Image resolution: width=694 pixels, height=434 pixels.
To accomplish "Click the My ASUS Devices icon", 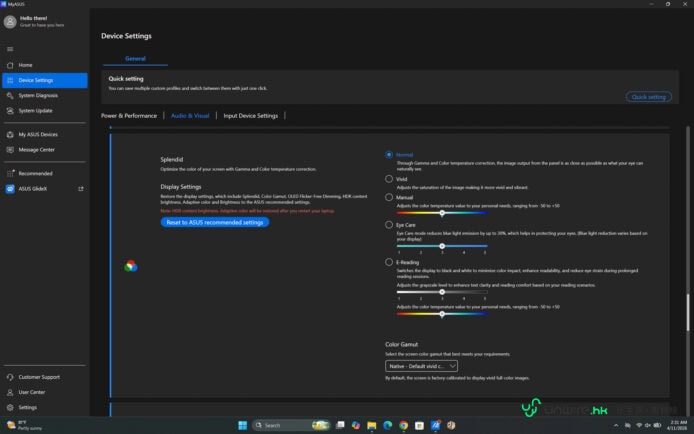I will click(x=10, y=134).
